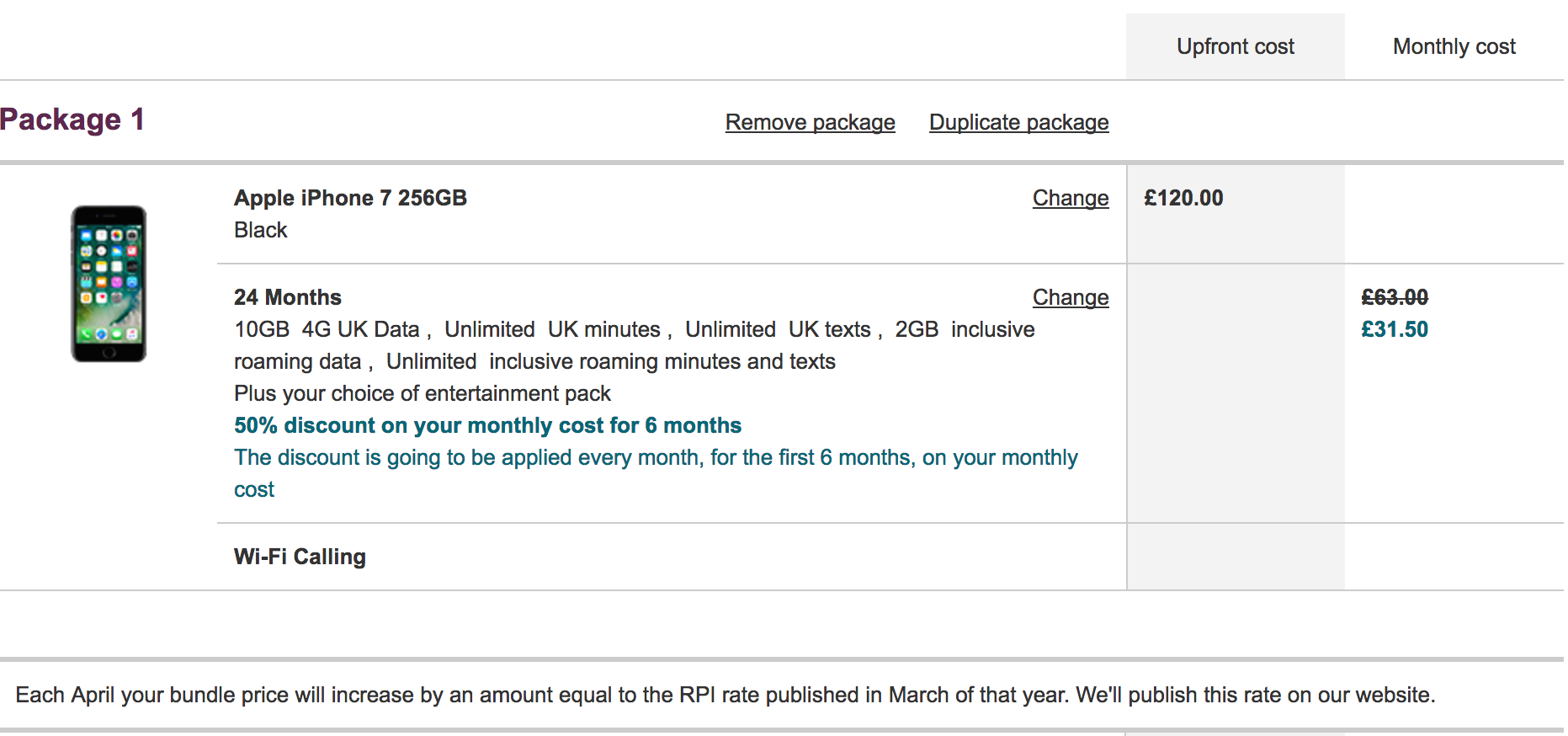Click the Wi-Fi Calling row label
Image resolution: width=1568 pixels, height=736 pixels.
300,557
